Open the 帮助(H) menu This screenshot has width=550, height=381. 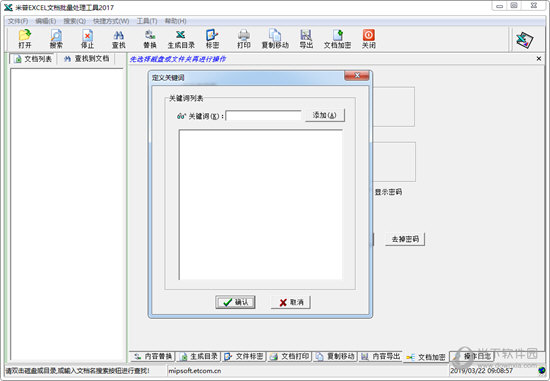tap(175, 21)
